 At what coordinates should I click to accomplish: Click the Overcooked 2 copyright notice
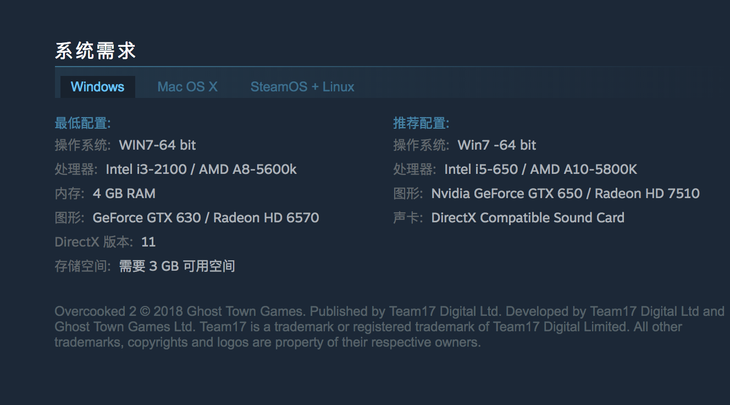[389, 327]
